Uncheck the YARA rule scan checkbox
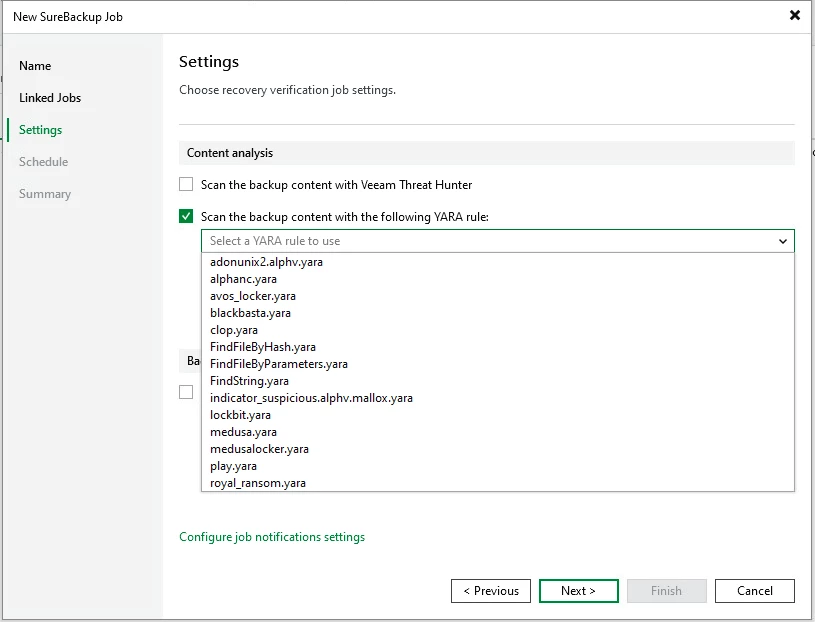Screen dimensions: 815x622 click(x=186, y=216)
